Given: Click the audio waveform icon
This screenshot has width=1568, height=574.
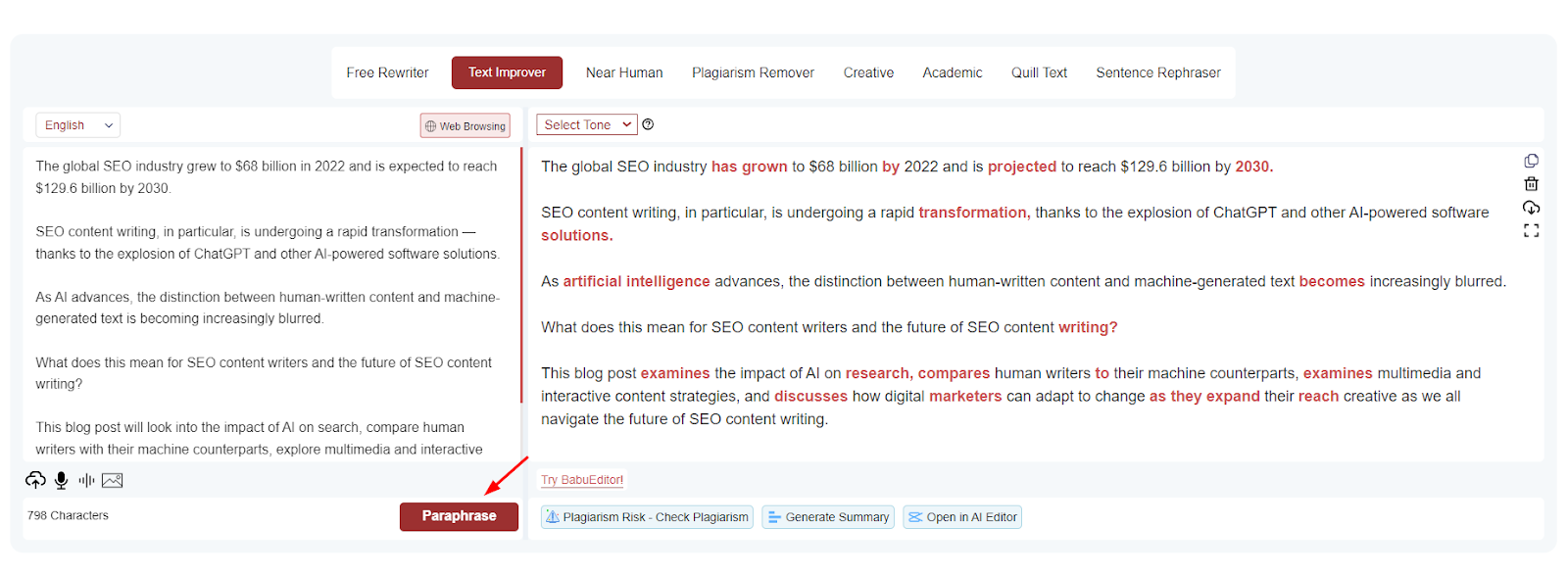Looking at the screenshot, I should coord(86,480).
